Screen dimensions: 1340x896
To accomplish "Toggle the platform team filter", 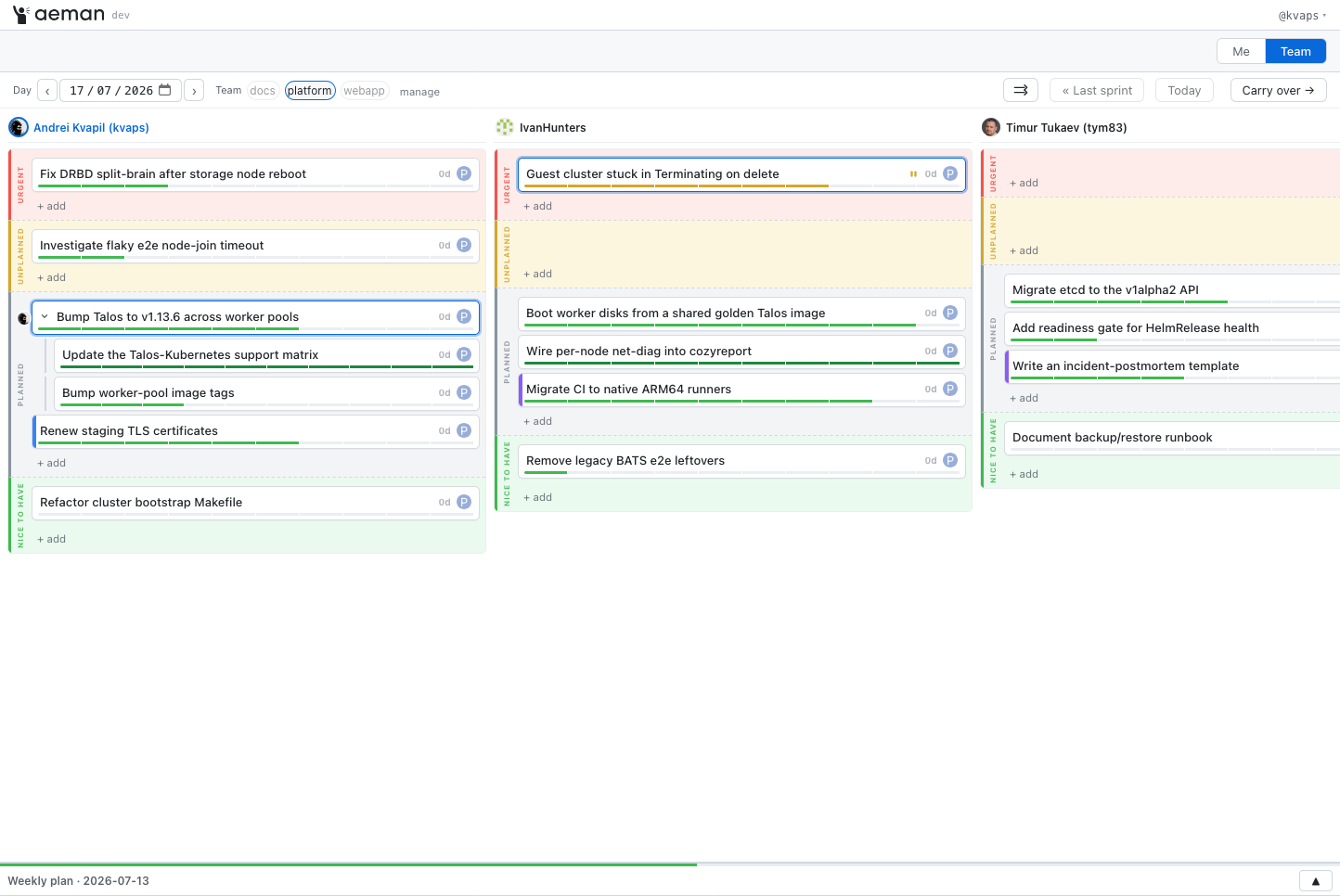I will (x=310, y=90).
